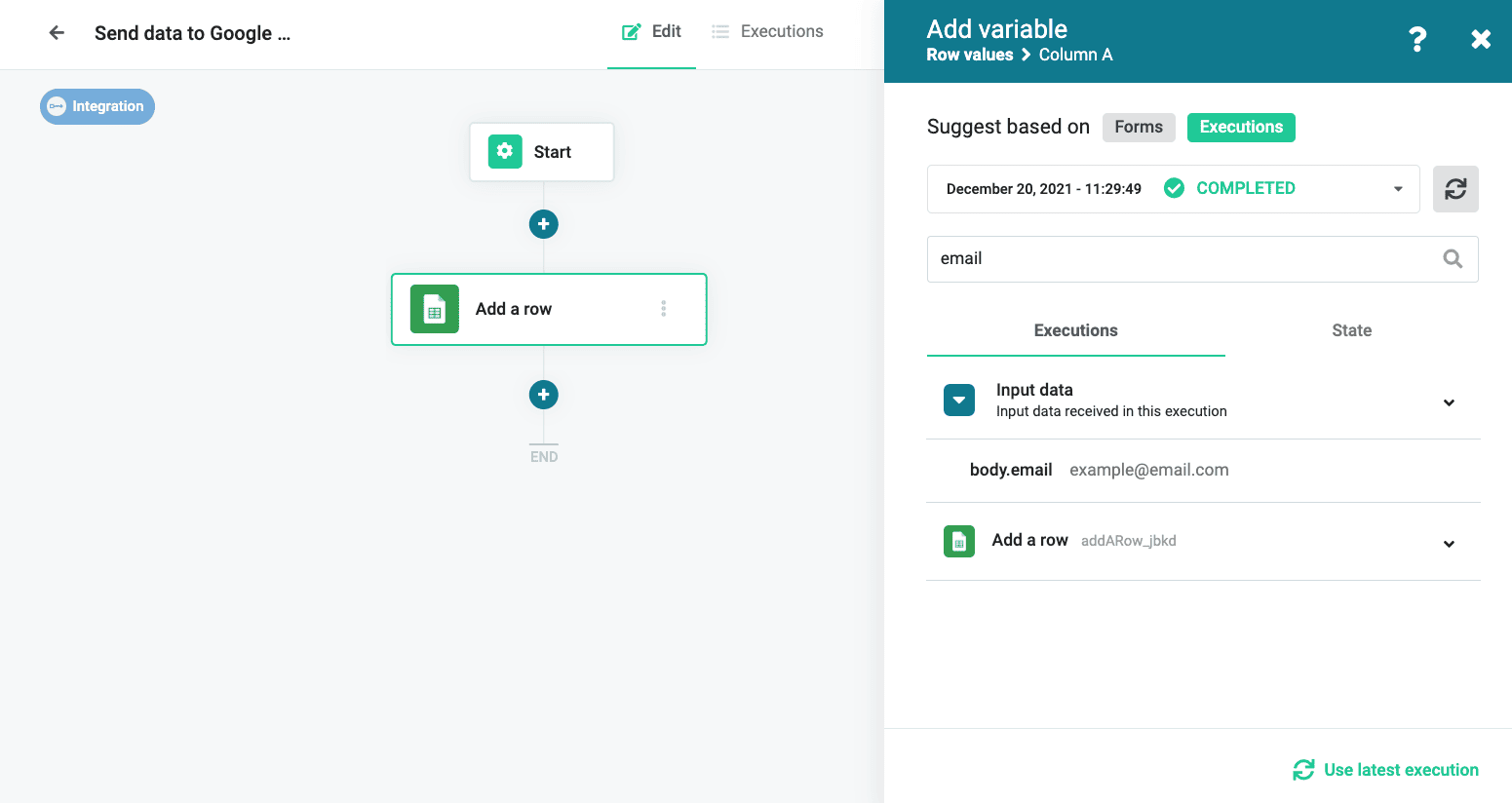Click the help question mark icon
The image size is (1512, 803).
tap(1417, 40)
